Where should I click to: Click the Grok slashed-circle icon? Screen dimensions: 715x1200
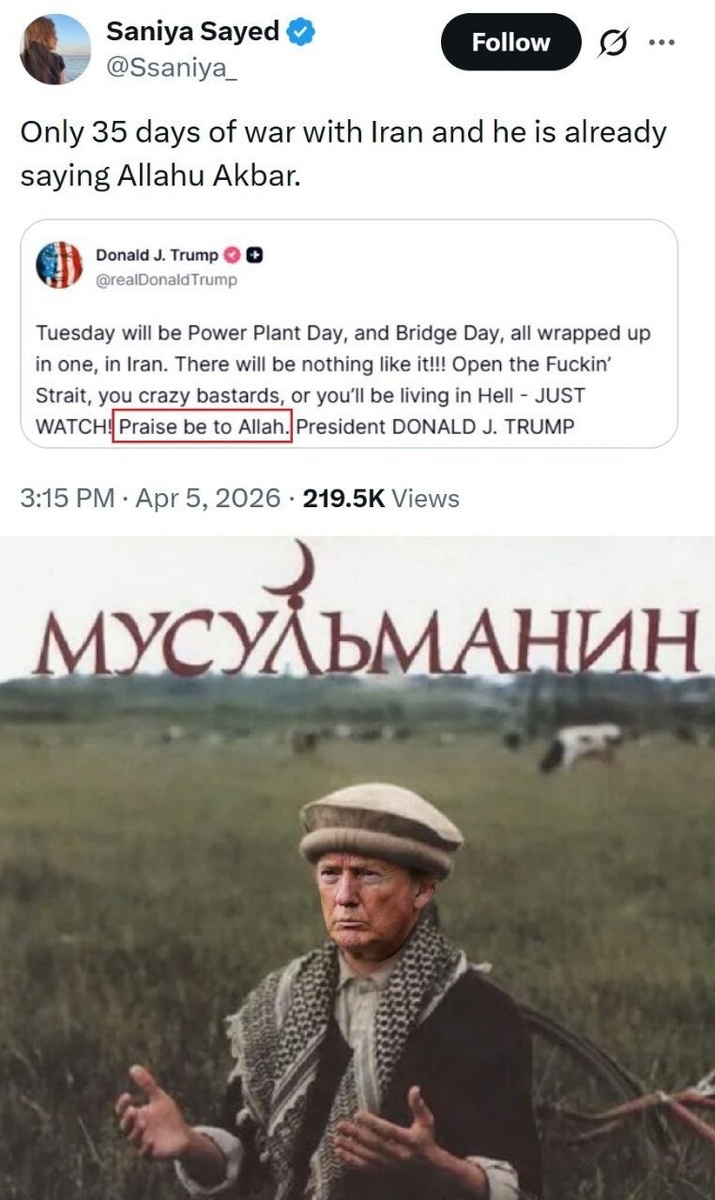611,42
